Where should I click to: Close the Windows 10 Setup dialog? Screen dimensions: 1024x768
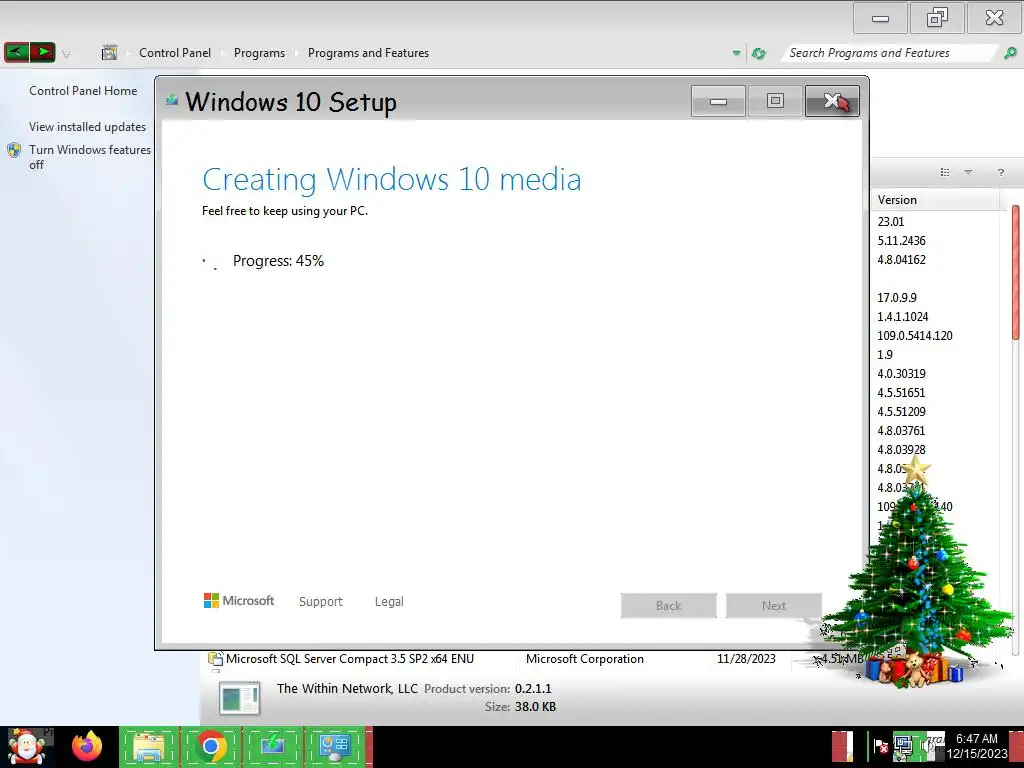pos(832,101)
